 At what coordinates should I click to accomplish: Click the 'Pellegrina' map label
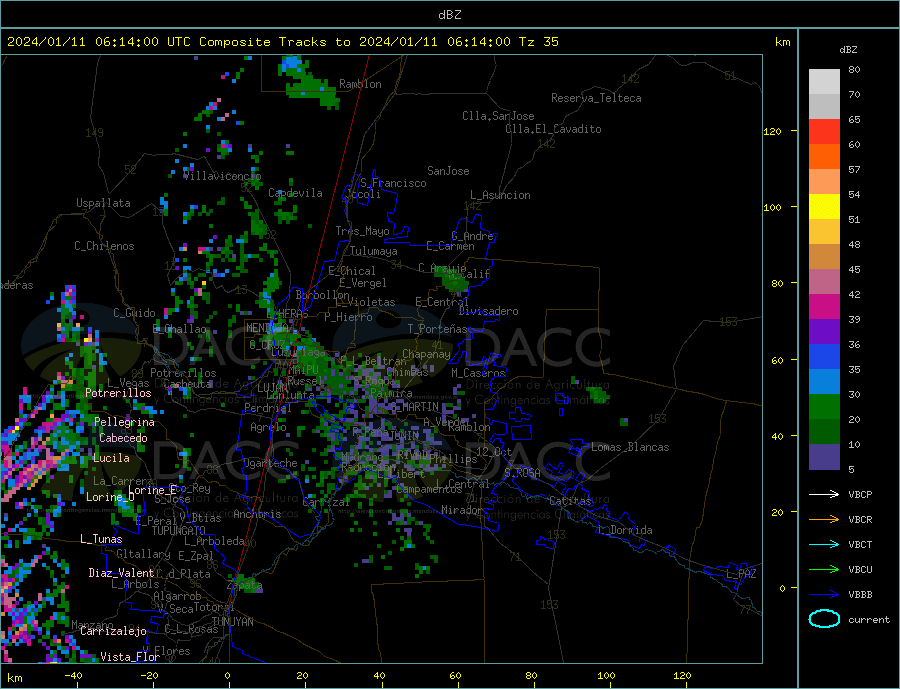tap(125, 422)
